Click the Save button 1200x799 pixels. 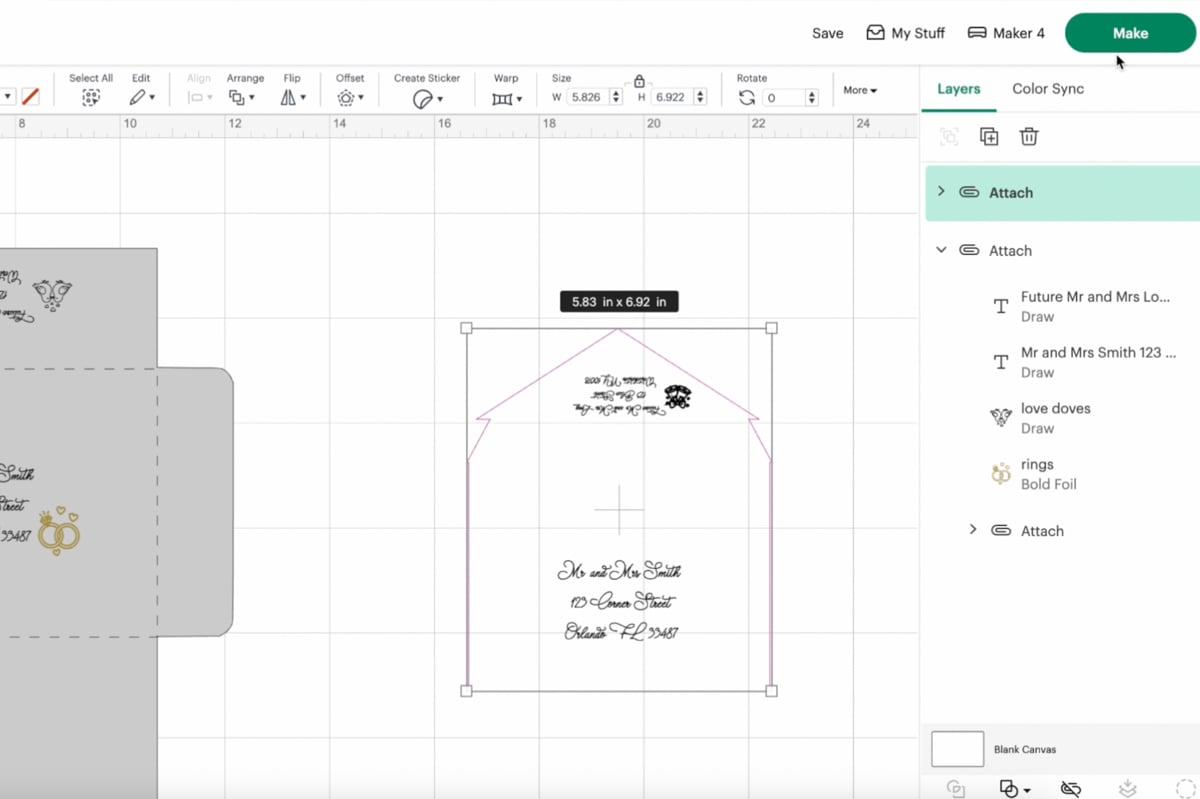(827, 32)
